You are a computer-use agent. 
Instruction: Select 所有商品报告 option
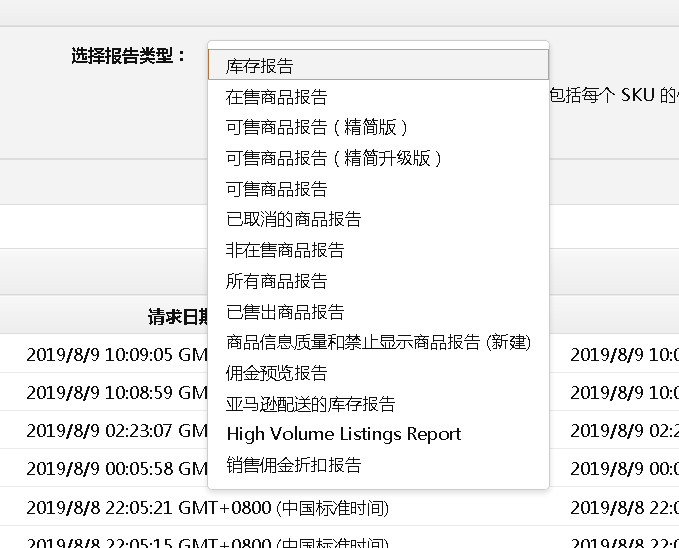click(277, 281)
